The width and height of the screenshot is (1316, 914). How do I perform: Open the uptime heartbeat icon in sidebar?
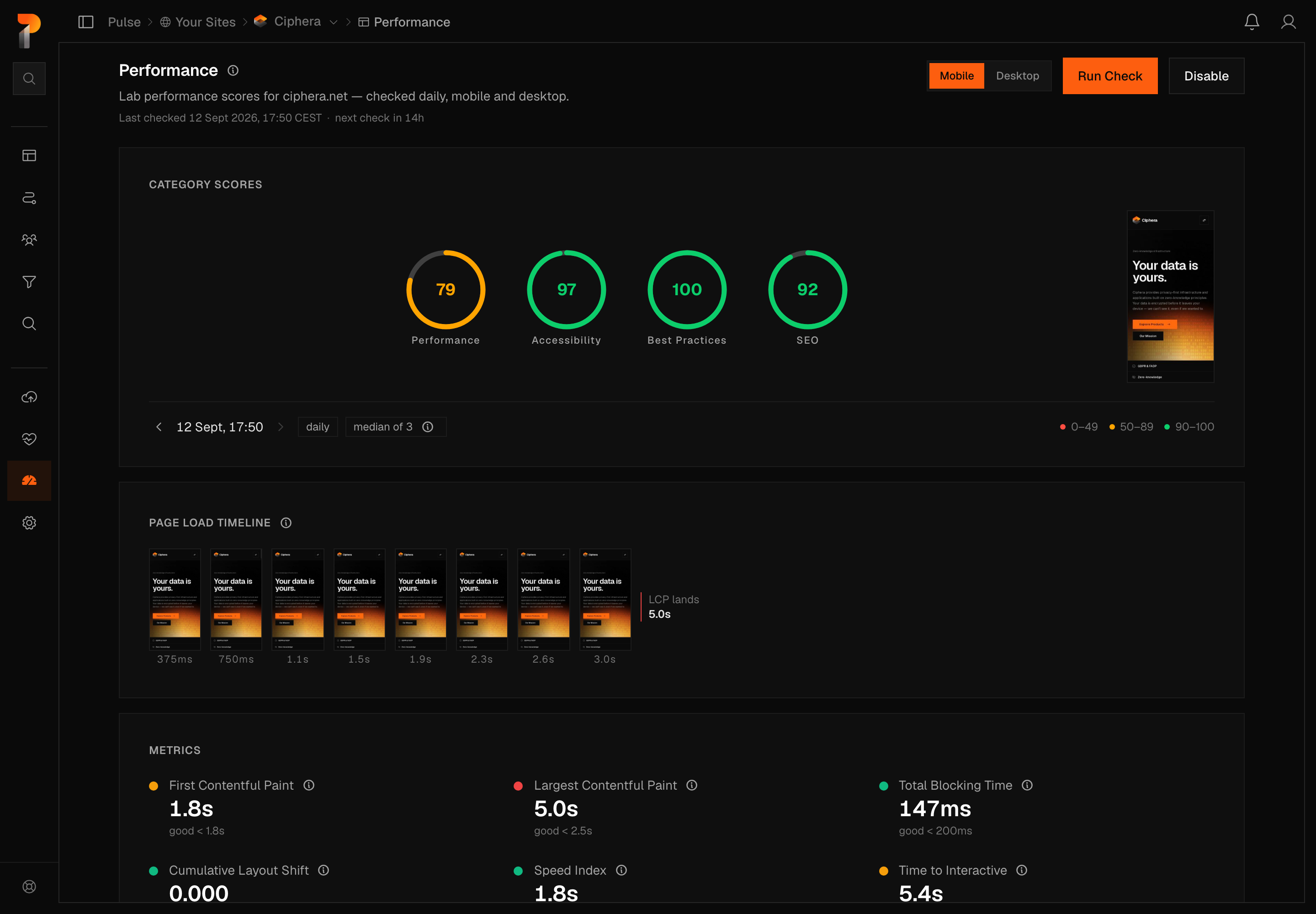point(29,439)
